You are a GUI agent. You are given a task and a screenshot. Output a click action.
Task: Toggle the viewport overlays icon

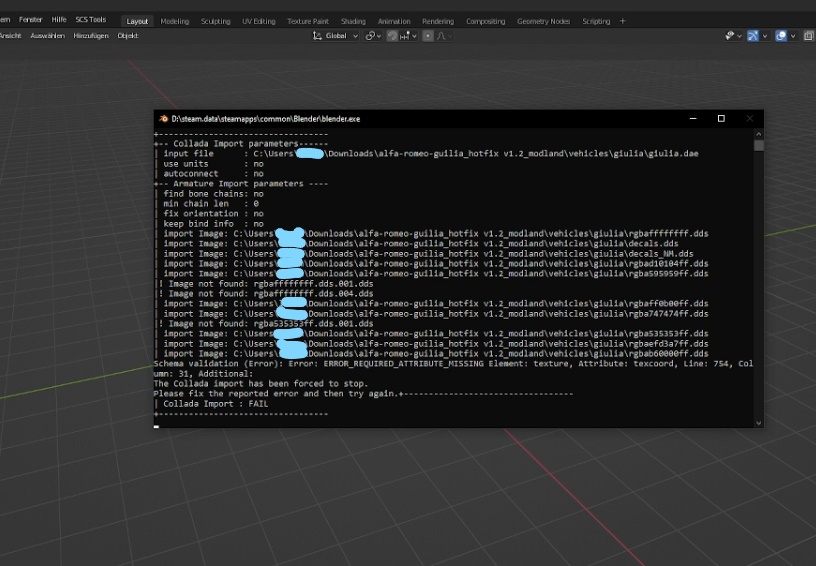coord(781,36)
